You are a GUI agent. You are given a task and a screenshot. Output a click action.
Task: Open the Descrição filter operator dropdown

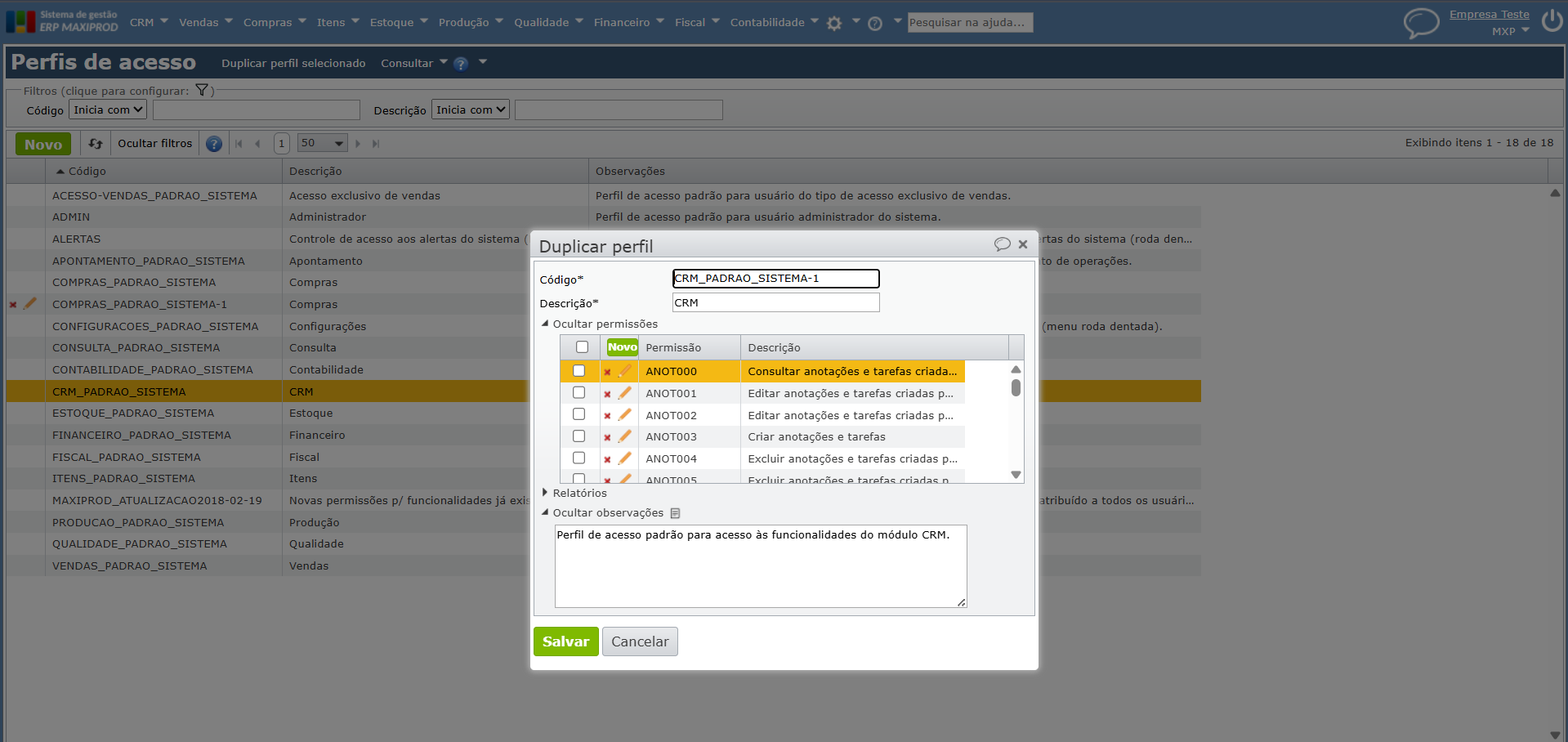pyautogui.click(x=471, y=110)
